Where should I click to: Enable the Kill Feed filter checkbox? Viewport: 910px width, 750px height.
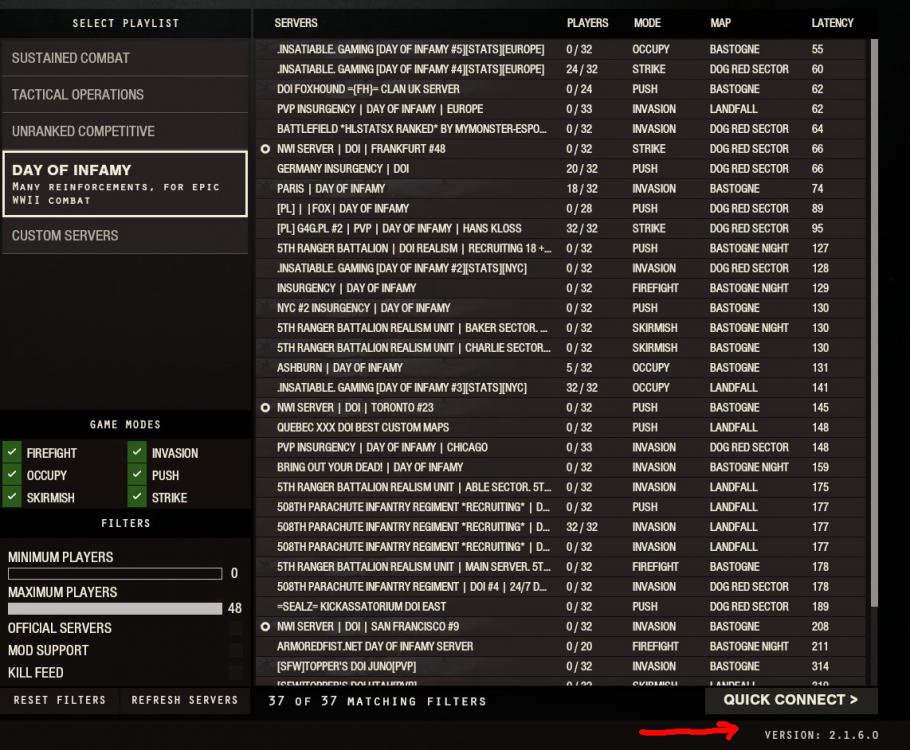(236, 673)
